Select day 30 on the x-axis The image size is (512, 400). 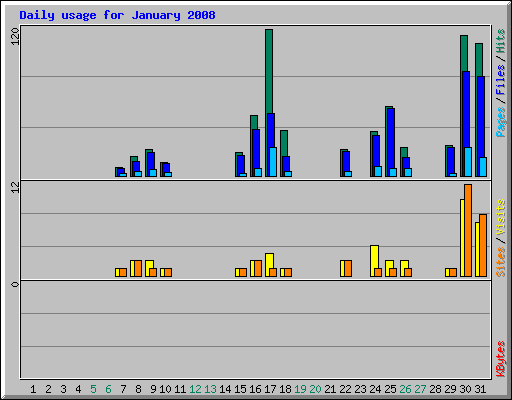(x=465, y=389)
